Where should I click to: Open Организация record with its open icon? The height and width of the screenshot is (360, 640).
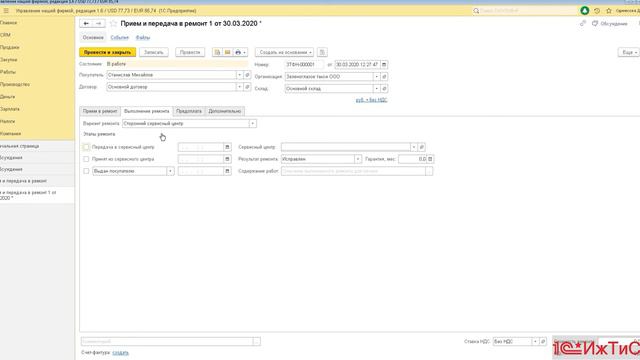[384, 77]
